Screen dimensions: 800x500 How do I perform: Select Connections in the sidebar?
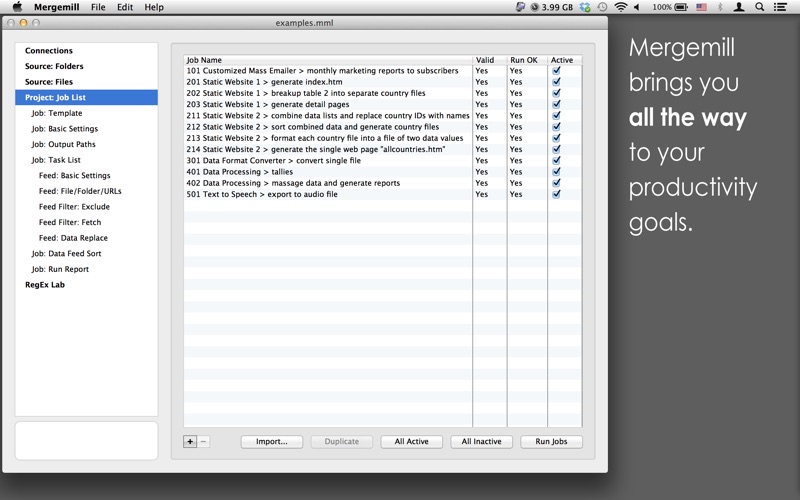pyautogui.click(x=86, y=51)
